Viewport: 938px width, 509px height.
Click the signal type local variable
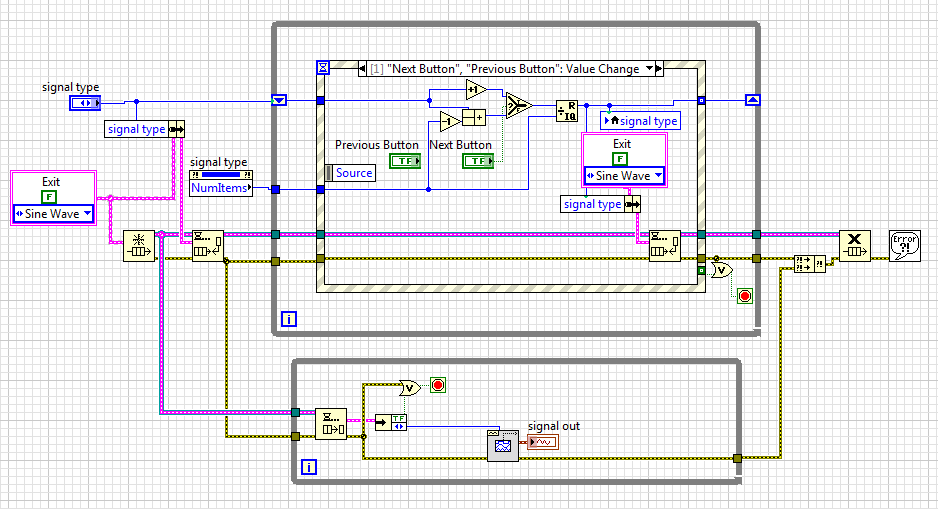(x=641, y=121)
